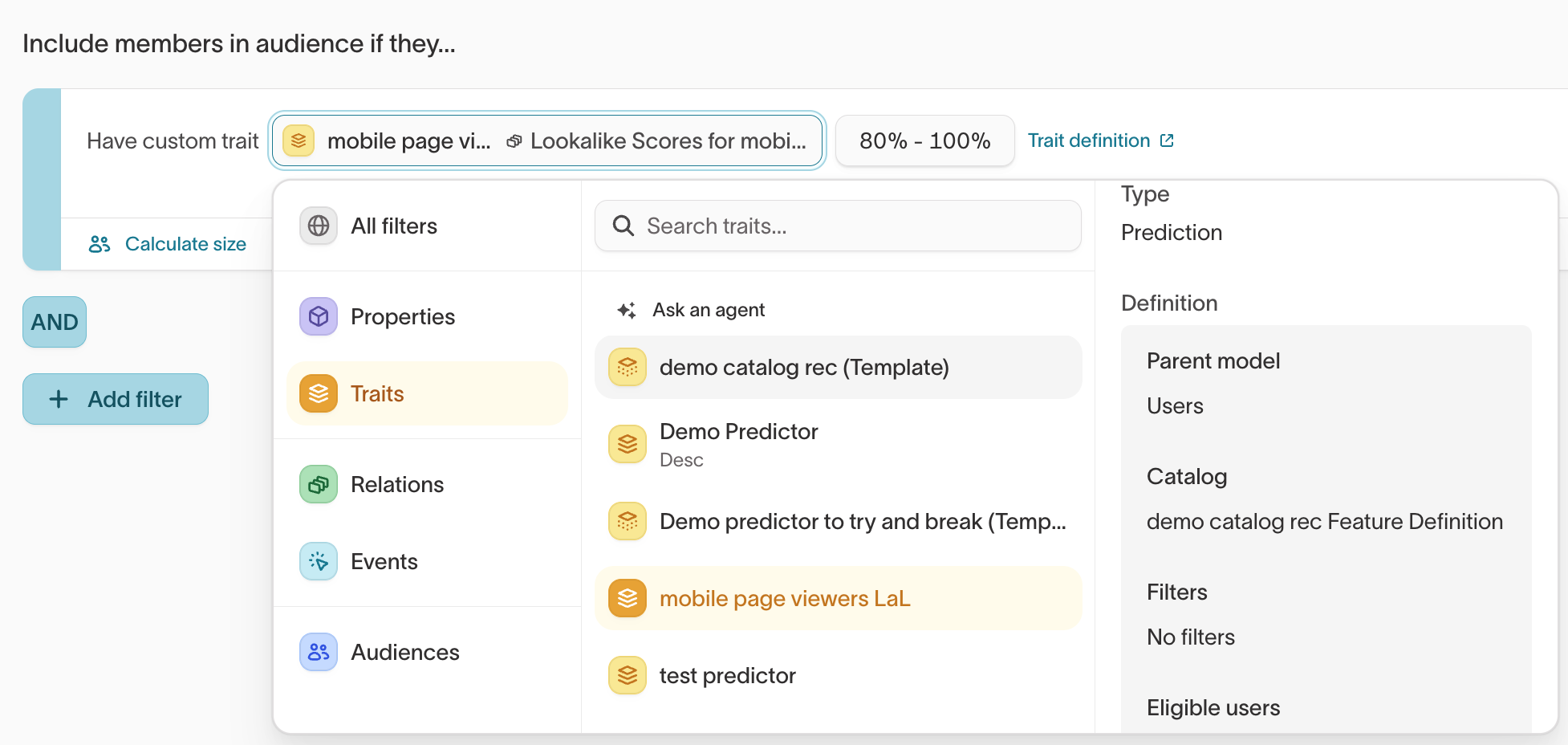The image size is (1568, 745).
Task: Click the All filters globe icon
Action: 319,226
